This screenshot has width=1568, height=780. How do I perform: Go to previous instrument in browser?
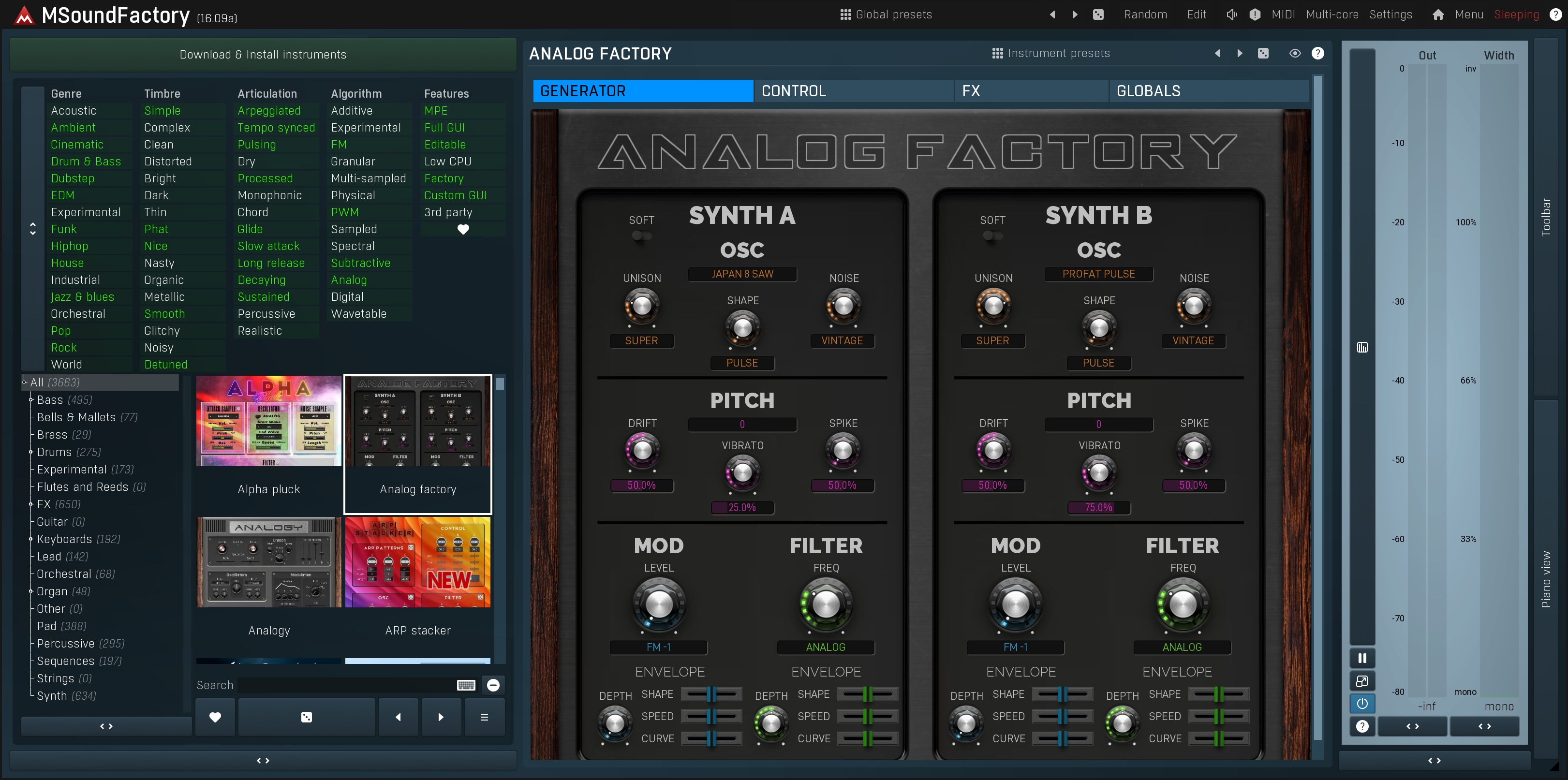click(398, 717)
